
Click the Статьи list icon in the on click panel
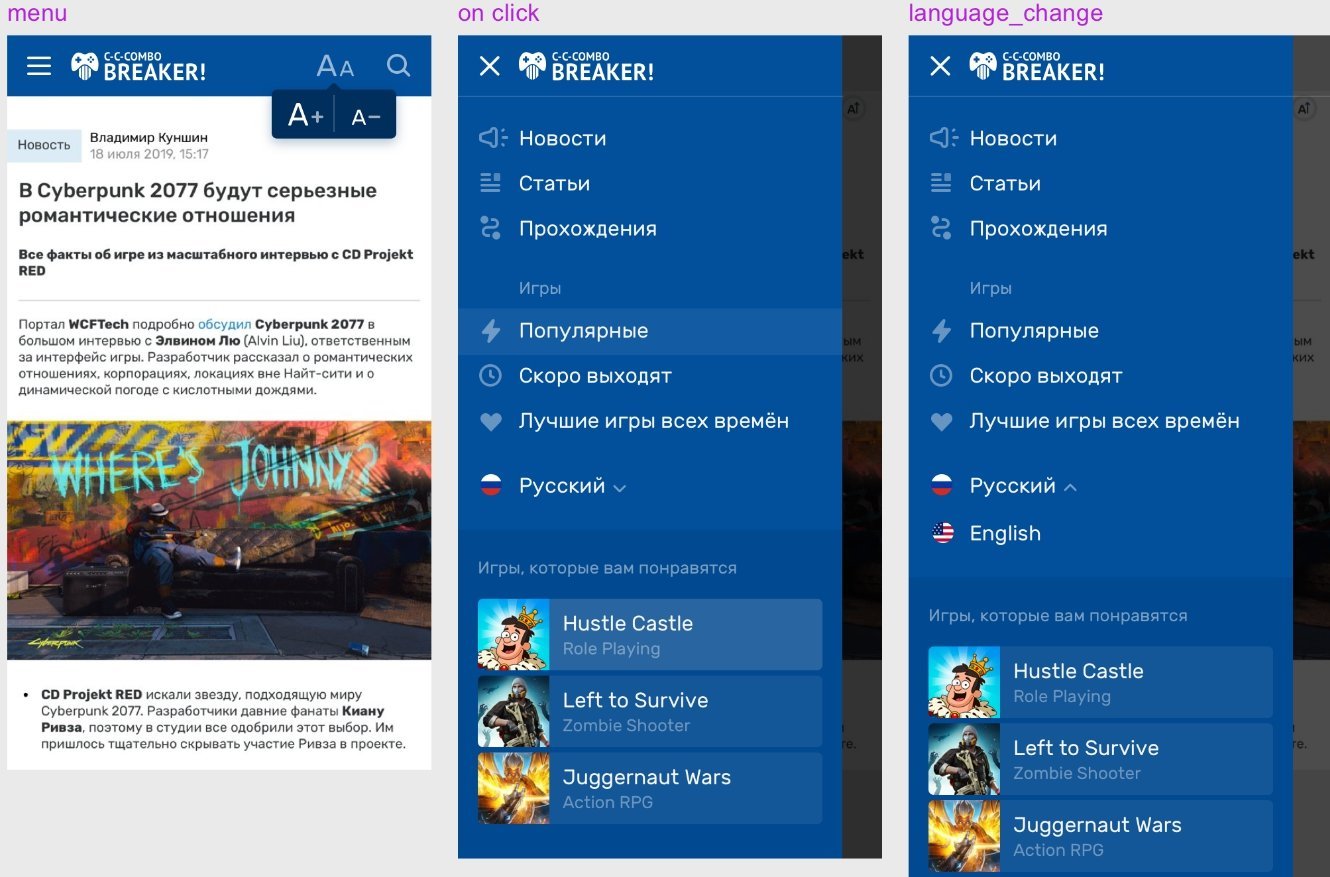(x=490, y=183)
